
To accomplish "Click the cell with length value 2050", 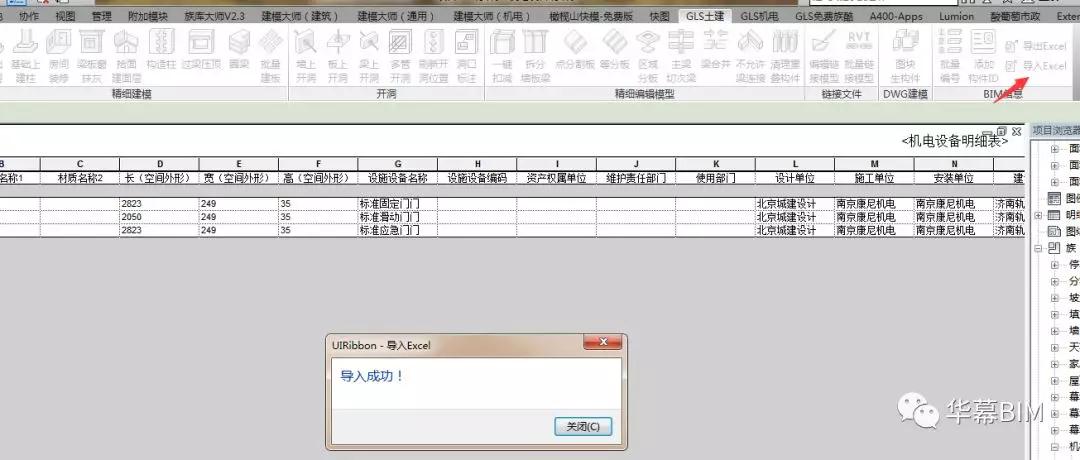I will (x=159, y=217).
